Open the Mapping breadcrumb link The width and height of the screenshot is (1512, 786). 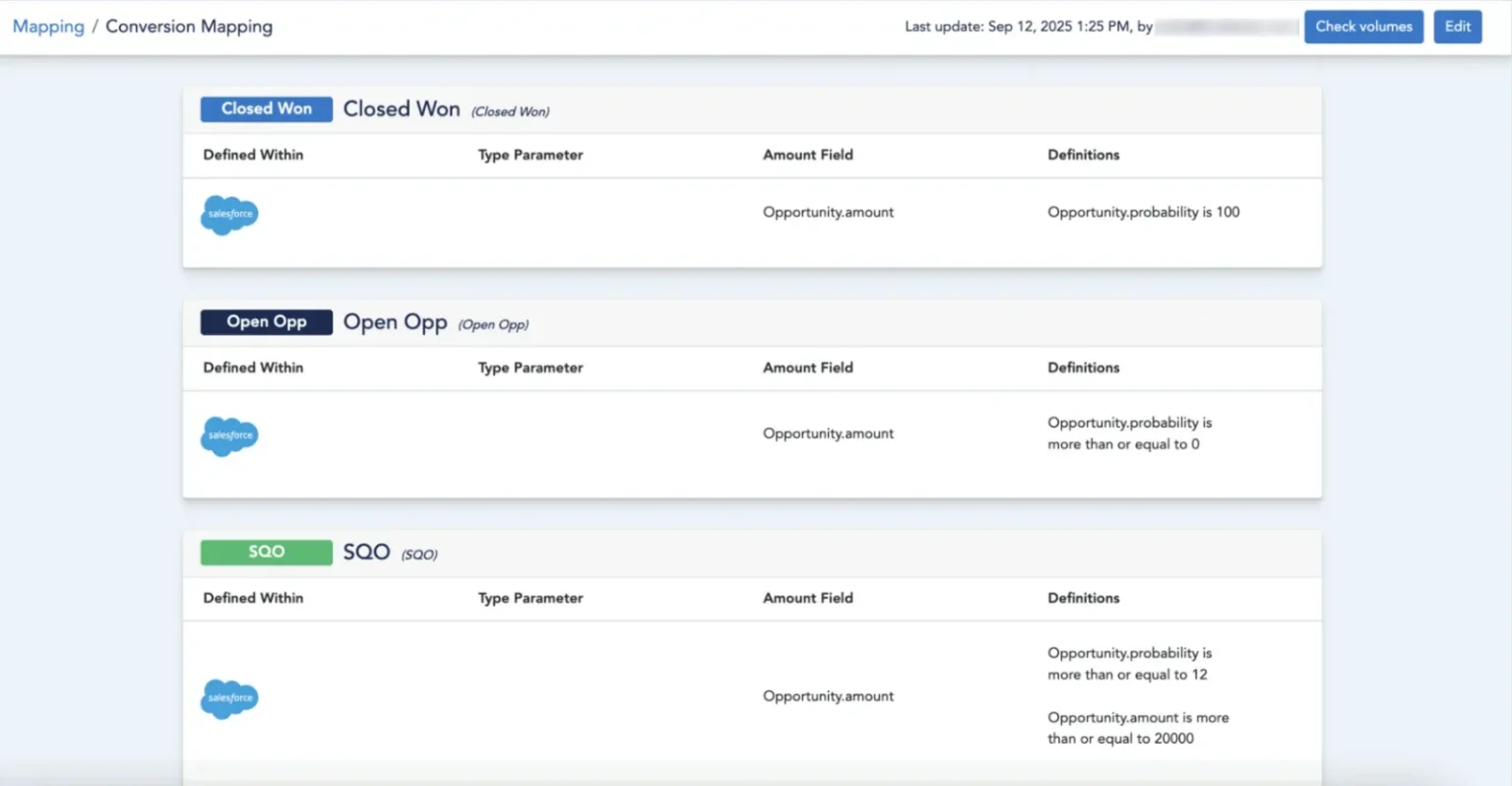pyautogui.click(x=48, y=27)
